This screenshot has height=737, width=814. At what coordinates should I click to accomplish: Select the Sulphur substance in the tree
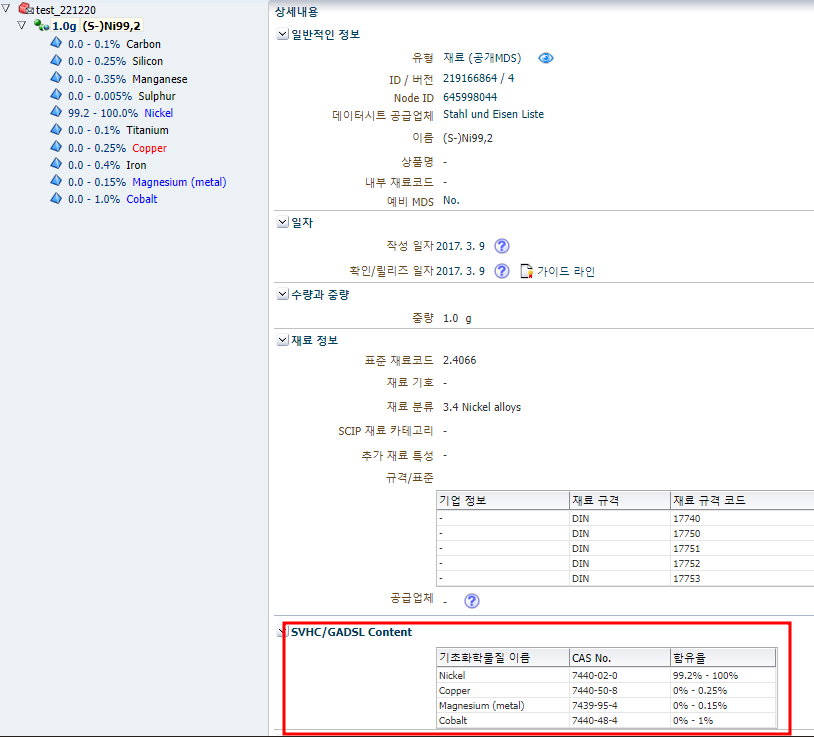(157, 96)
